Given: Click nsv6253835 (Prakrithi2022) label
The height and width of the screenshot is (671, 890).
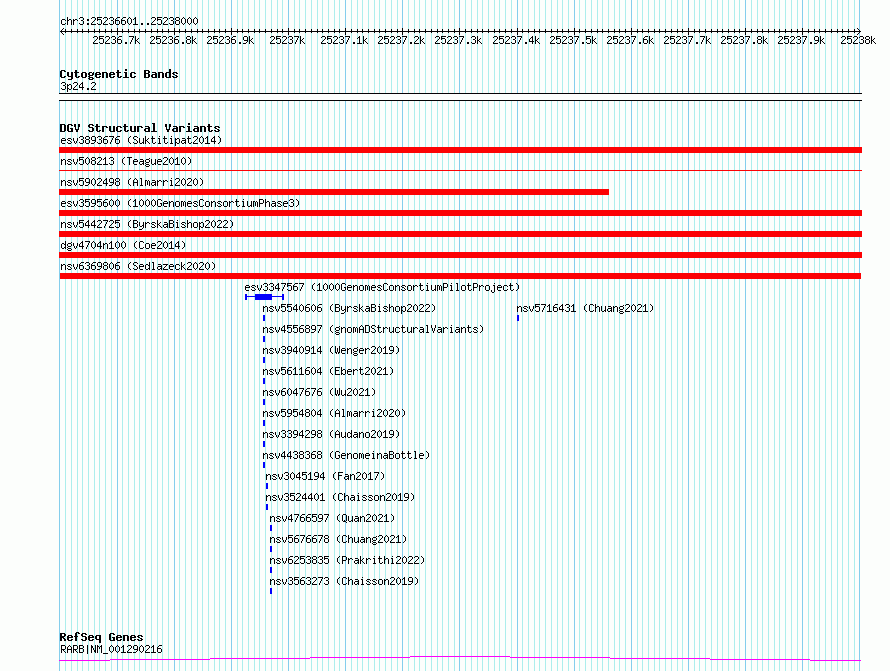Looking at the screenshot, I should click(347, 560).
